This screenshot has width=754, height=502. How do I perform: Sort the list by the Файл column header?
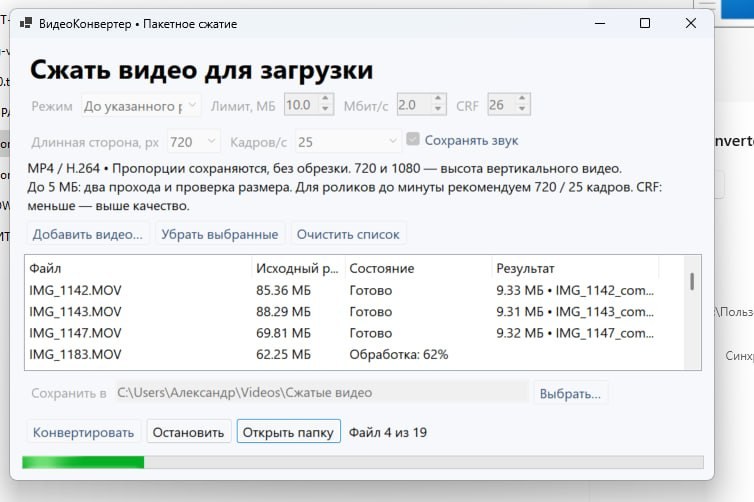tap(138, 268)
